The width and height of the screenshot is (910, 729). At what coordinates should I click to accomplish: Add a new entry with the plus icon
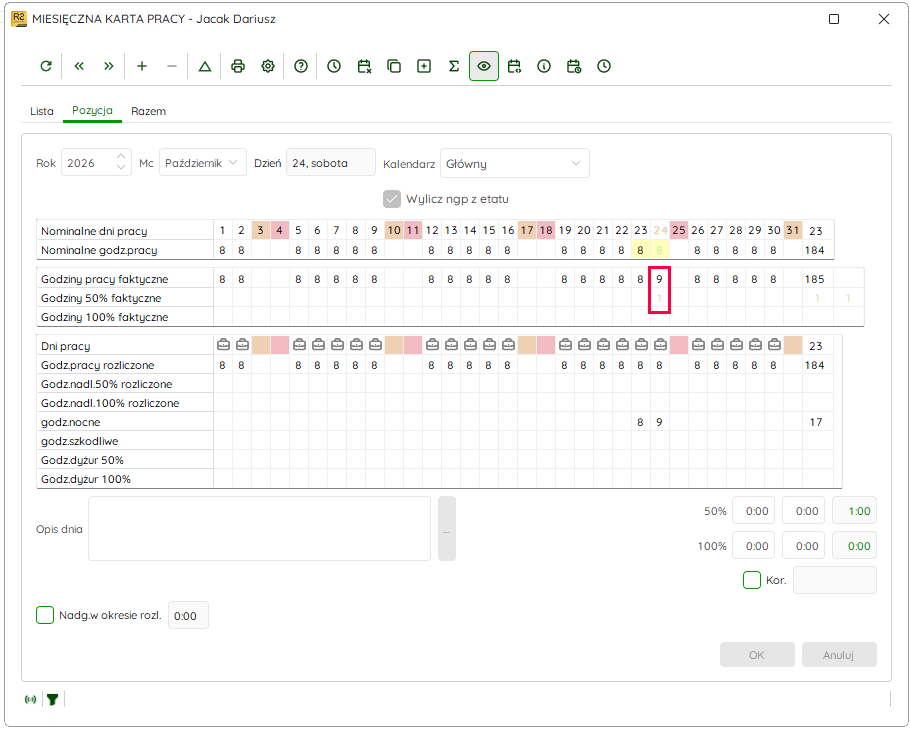142,66
